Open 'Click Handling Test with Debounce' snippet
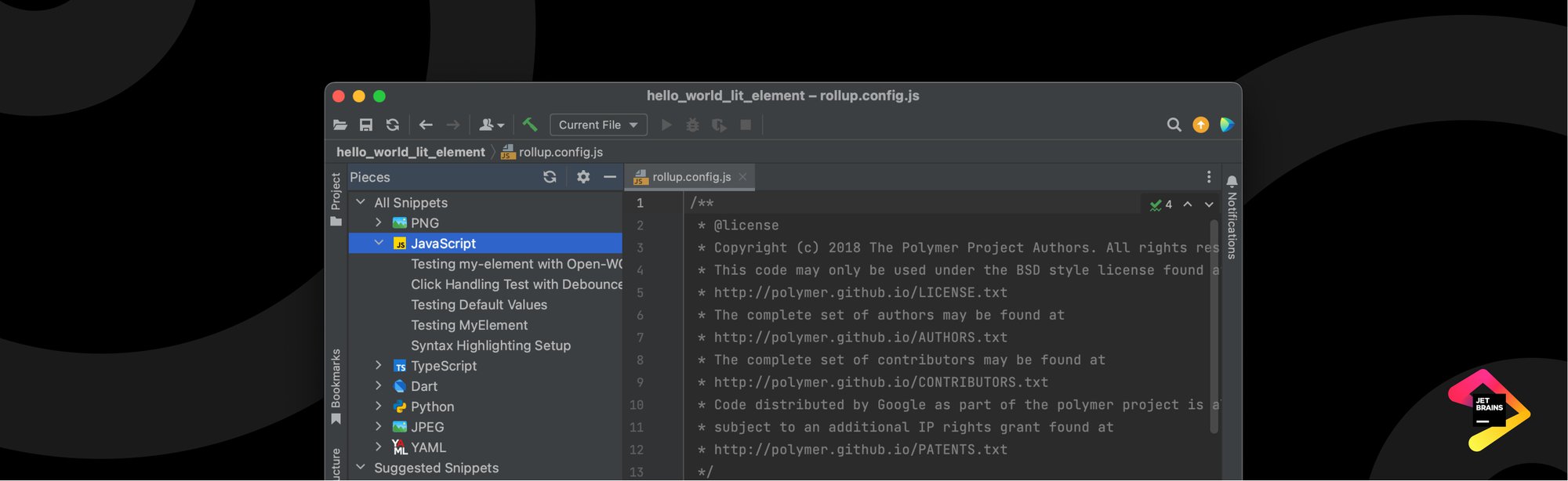Viewport: 1568px width, 481px height. tap(516, 284)
